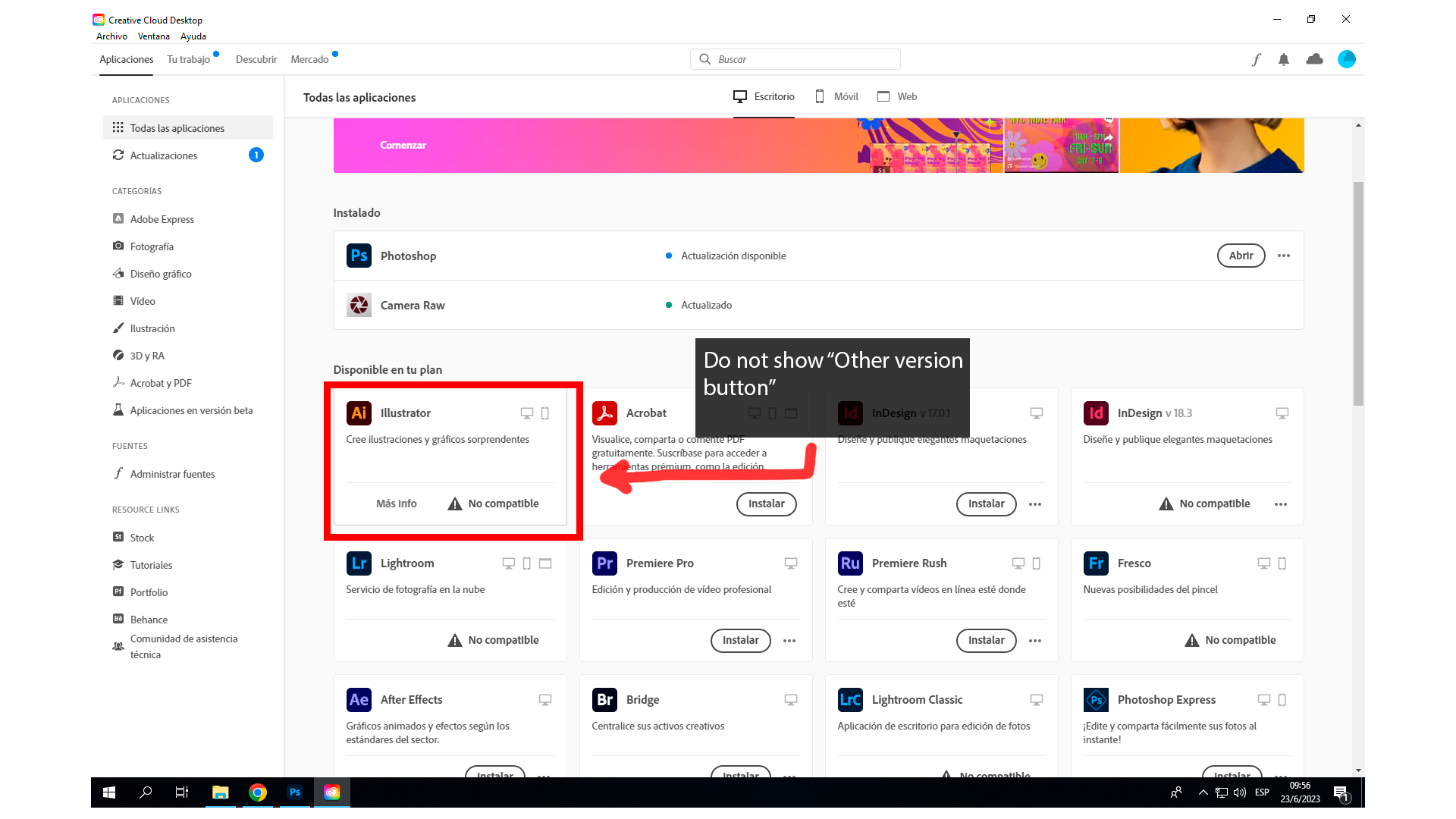Screen dimensions: 1456x819
Task: Open the Archivo menu
Action: [x=111, y=36]
